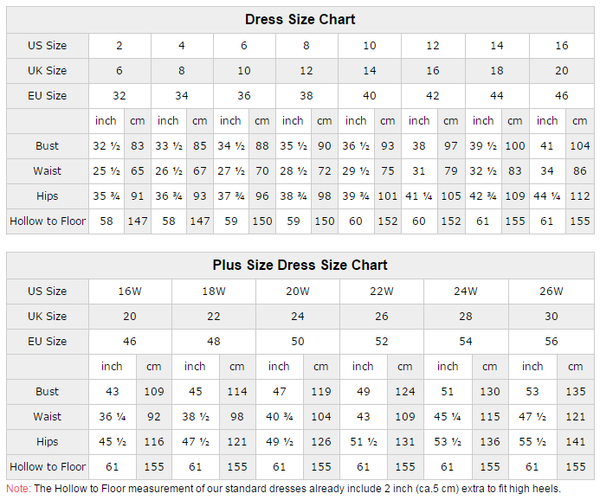
Task: Click Hollow to Floor label in top chart
Action: click(x=47, y=221)
